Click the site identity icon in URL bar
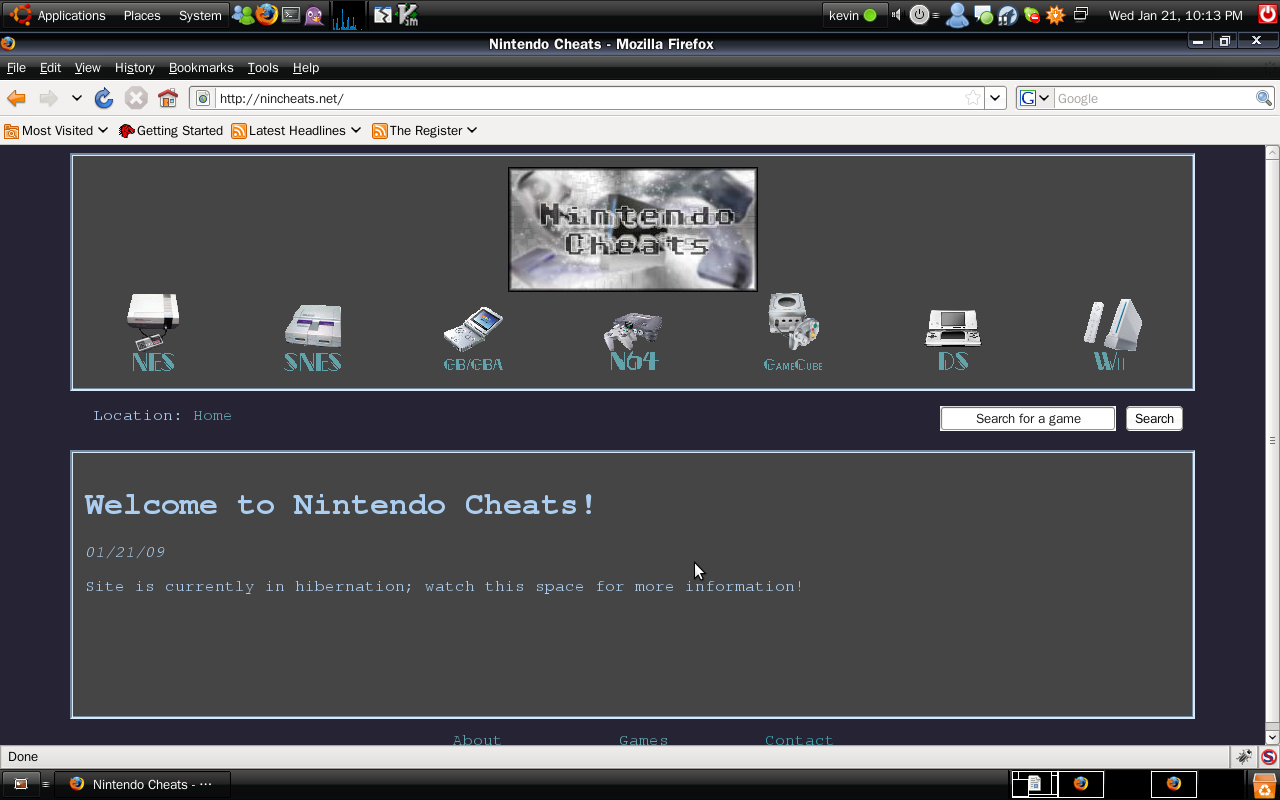 (203, 98)
